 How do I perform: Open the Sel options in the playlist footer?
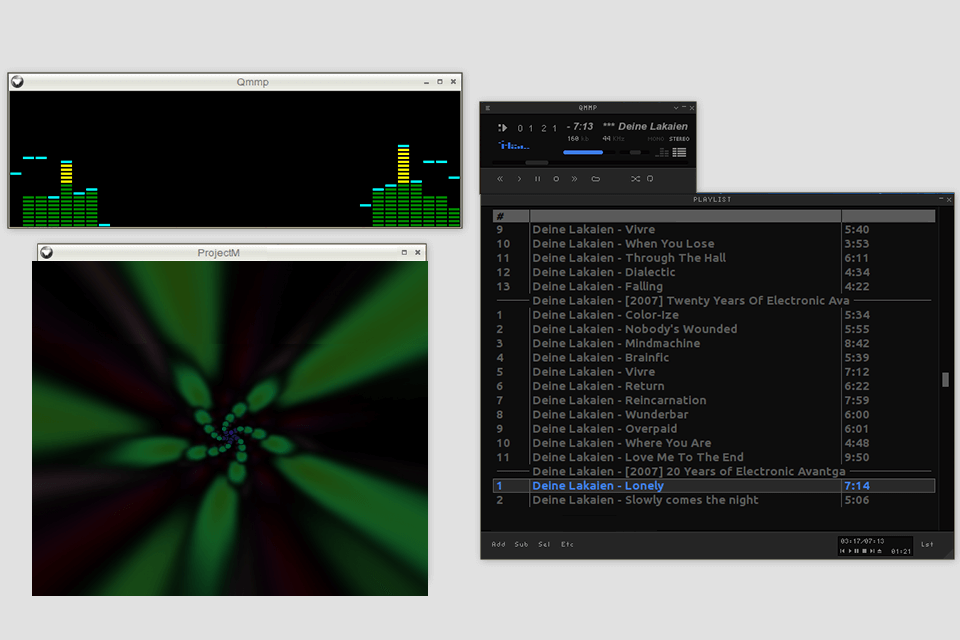[x=543, y=545]
